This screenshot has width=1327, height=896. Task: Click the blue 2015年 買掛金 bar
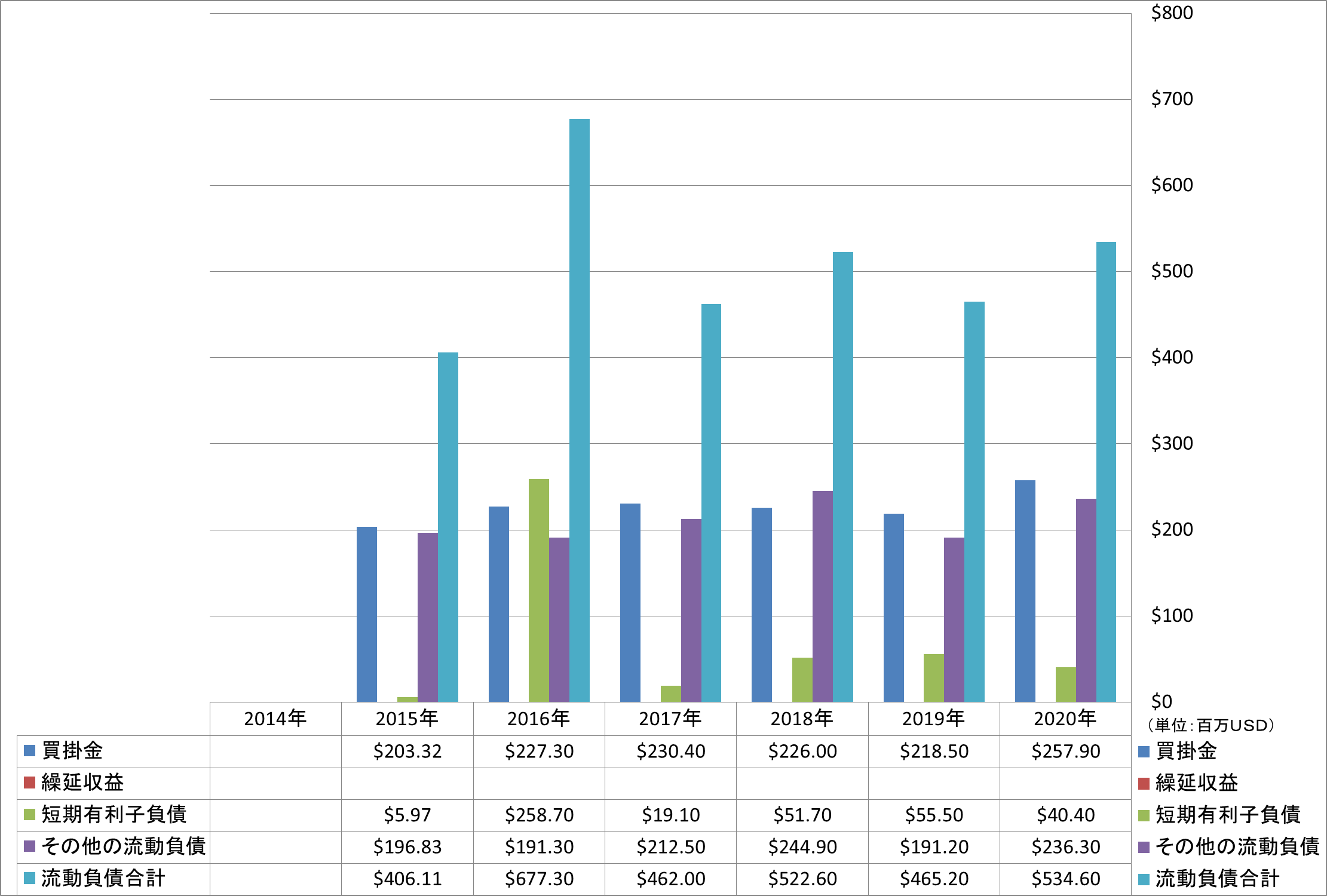(x=367, y=614)
